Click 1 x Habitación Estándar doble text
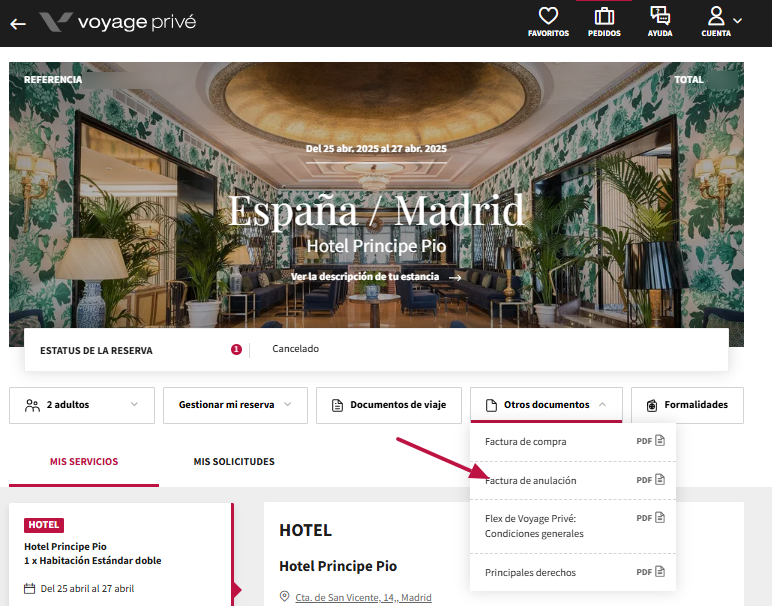 pos(93,560)
